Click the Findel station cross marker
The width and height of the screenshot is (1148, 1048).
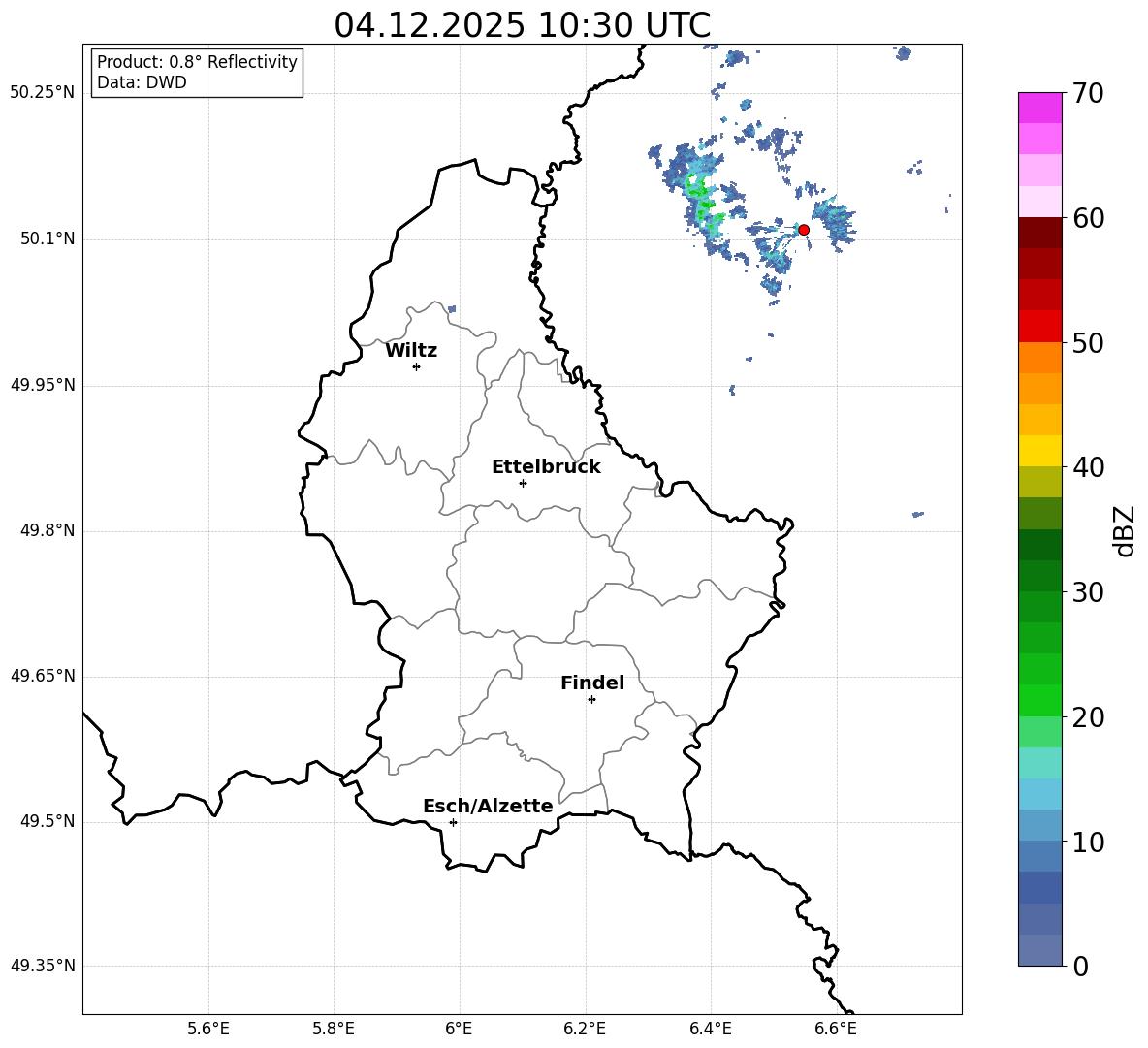coord(591,700)
